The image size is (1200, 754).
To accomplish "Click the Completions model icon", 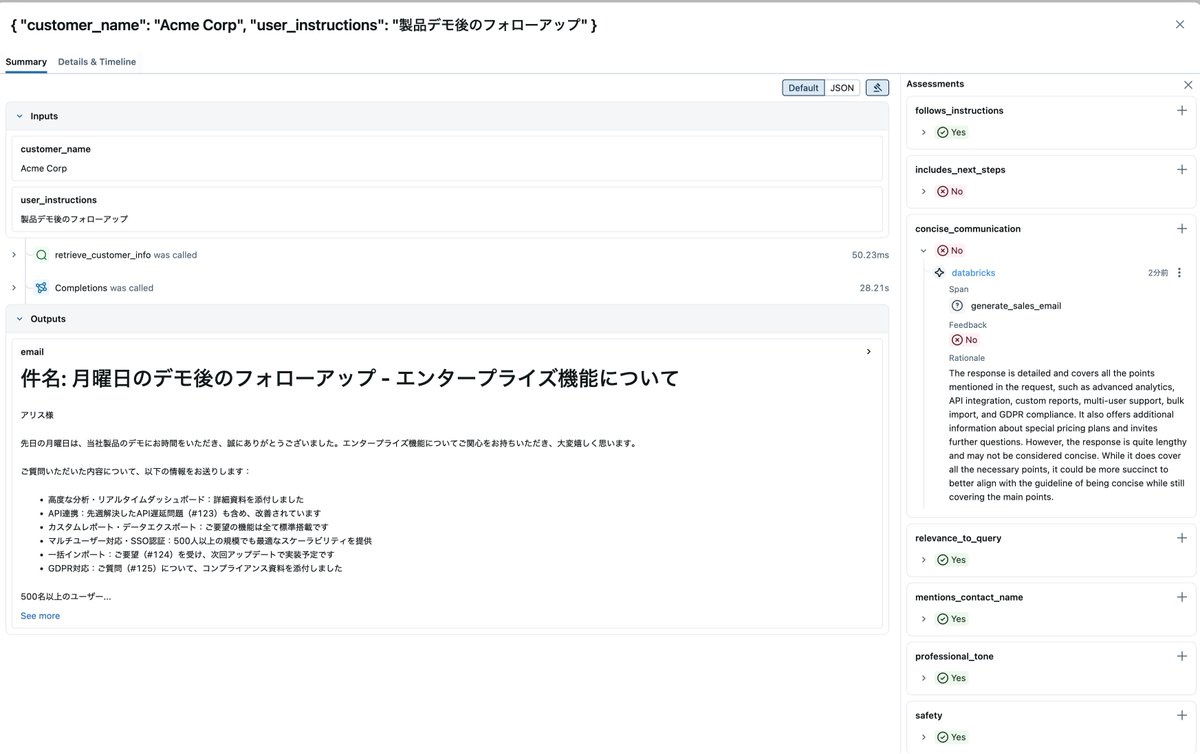I will click(x=41, y=288).
